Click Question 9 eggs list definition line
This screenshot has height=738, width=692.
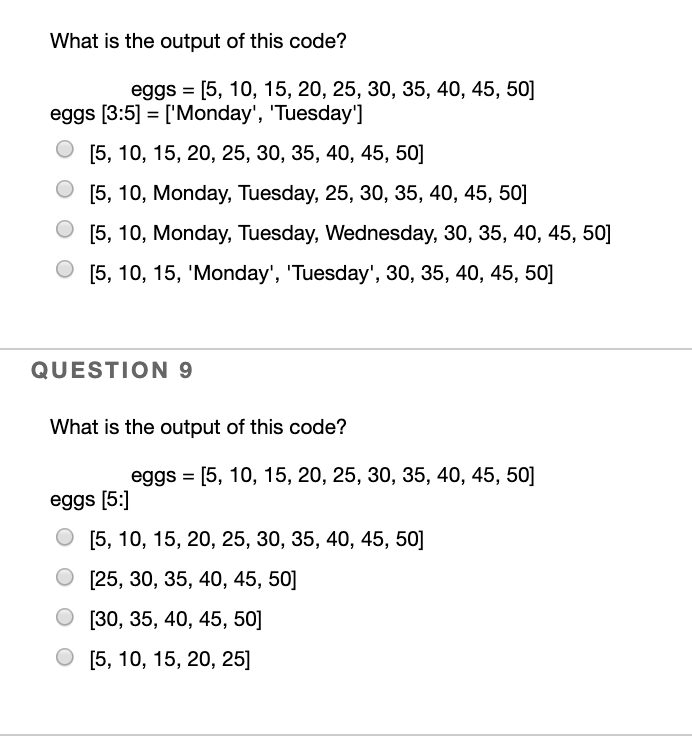pos(333,475)
